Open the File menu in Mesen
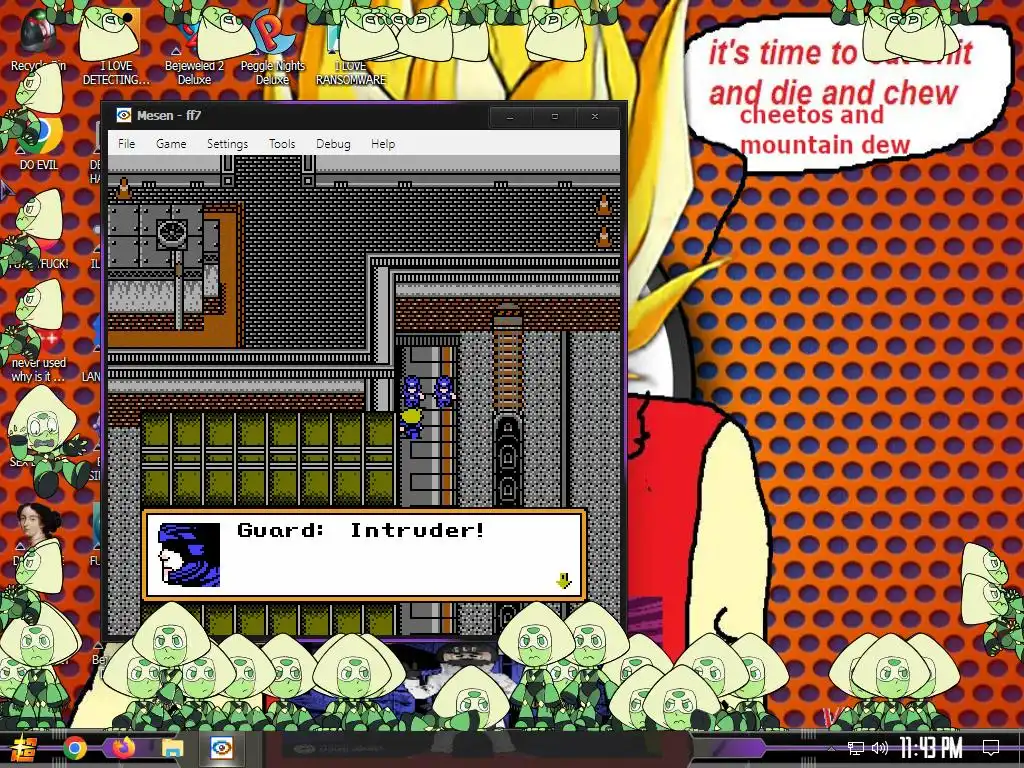This screenshot has width=1024, height=768. click(x=127, y=144)
